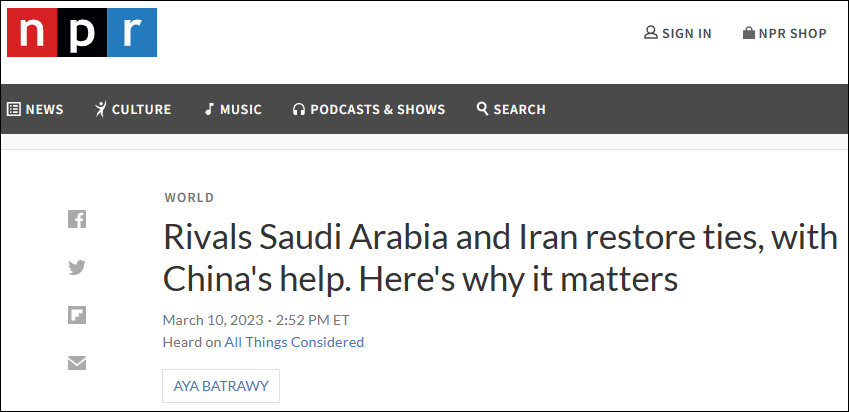Share article on Flipboard
Screen dimensions: 849x412
click(77, 315)
